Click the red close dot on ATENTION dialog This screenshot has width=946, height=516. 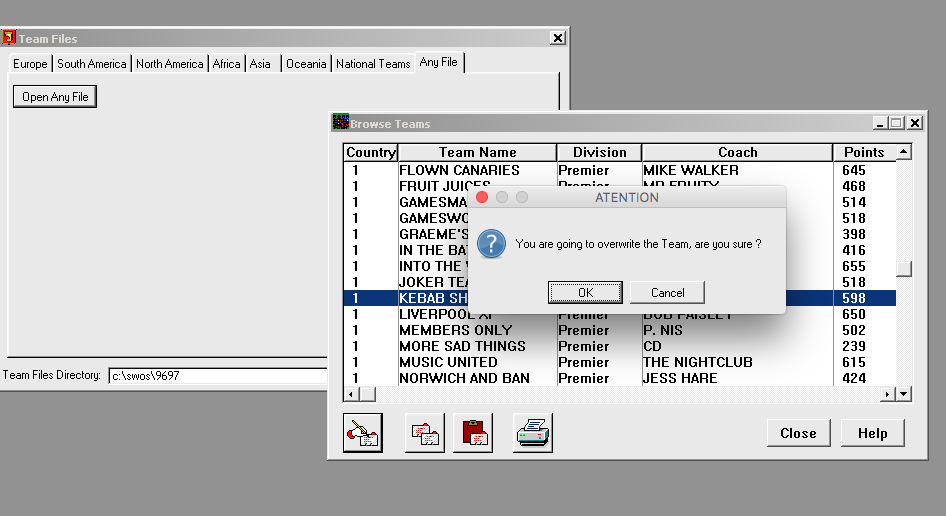click(x=482, y=198)
